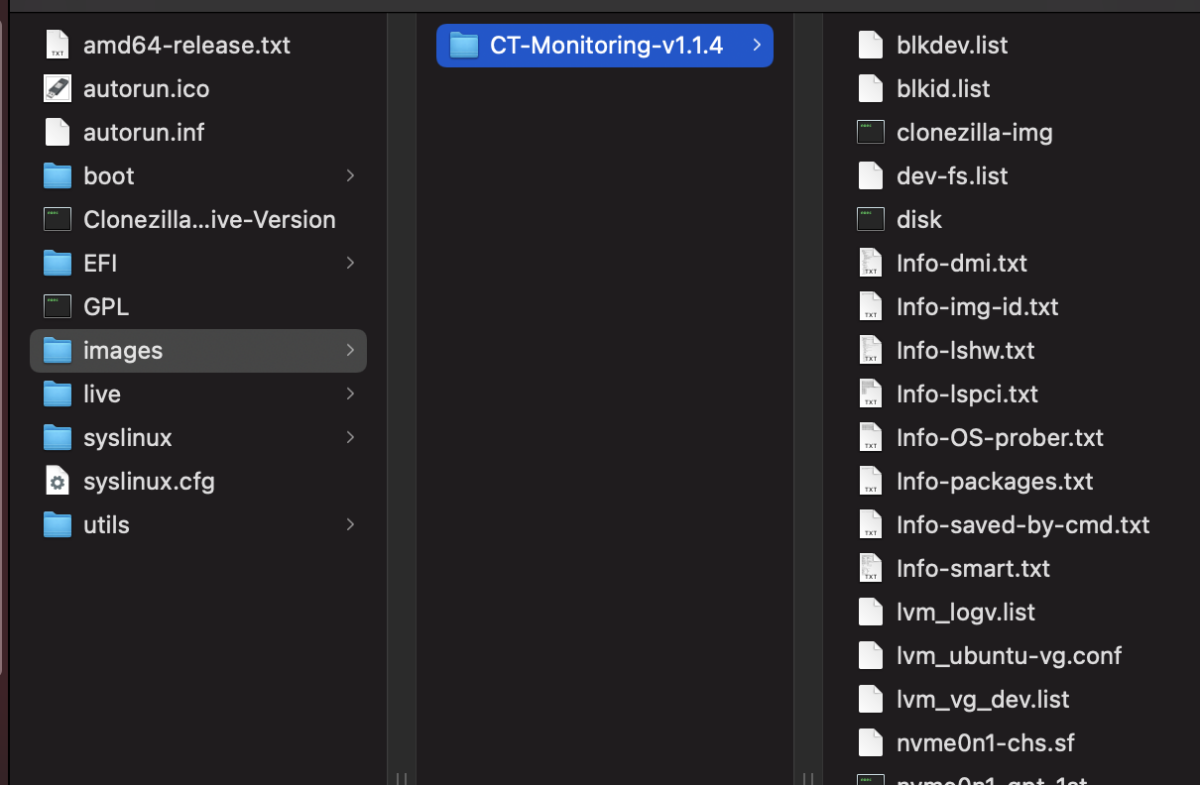The image size is (1200, 785).
Task: Click the second column resize handle
Action: pyautogui.click(x=808, y=777)
